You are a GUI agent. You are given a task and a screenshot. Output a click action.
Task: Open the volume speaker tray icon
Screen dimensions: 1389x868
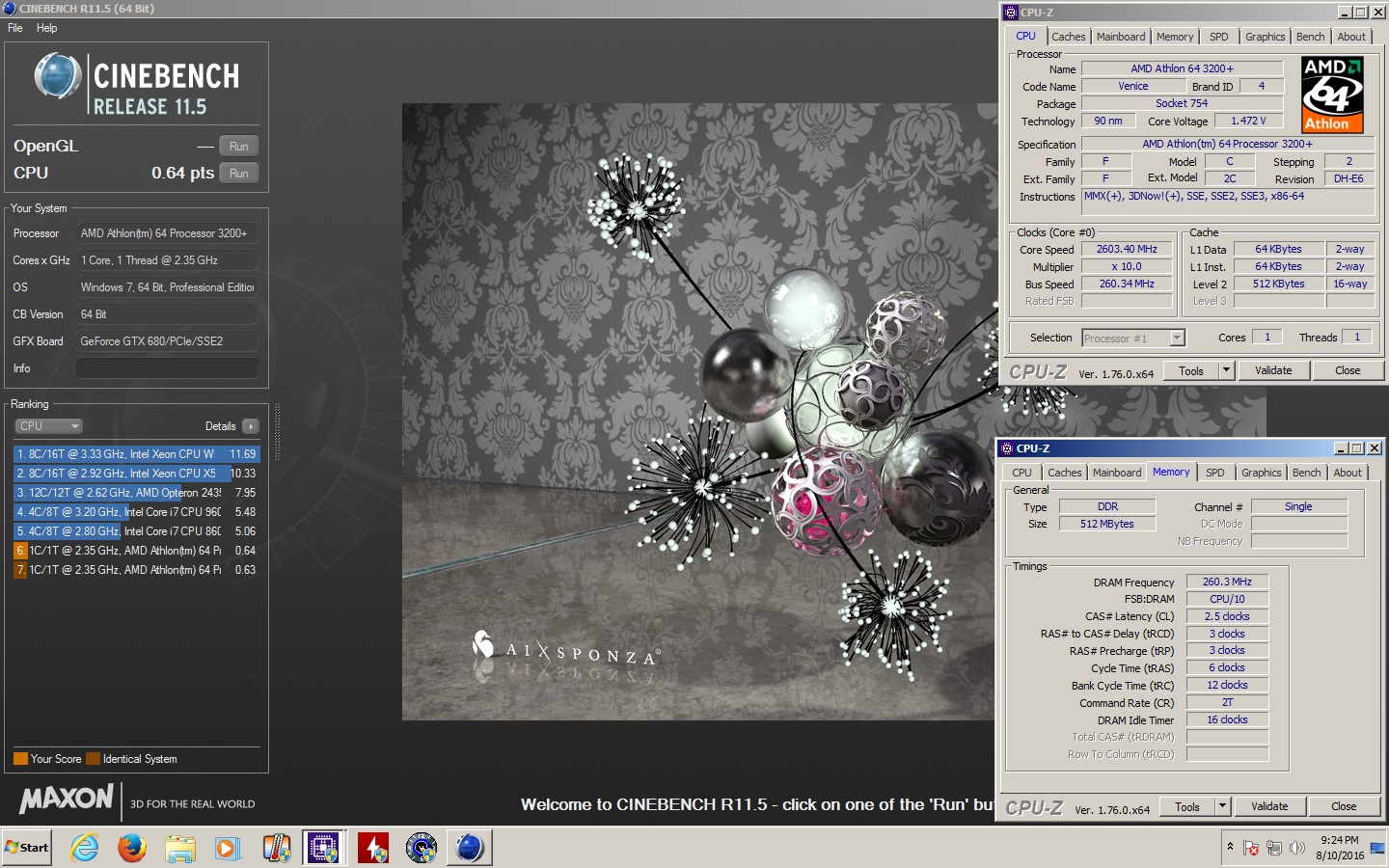1297,848
